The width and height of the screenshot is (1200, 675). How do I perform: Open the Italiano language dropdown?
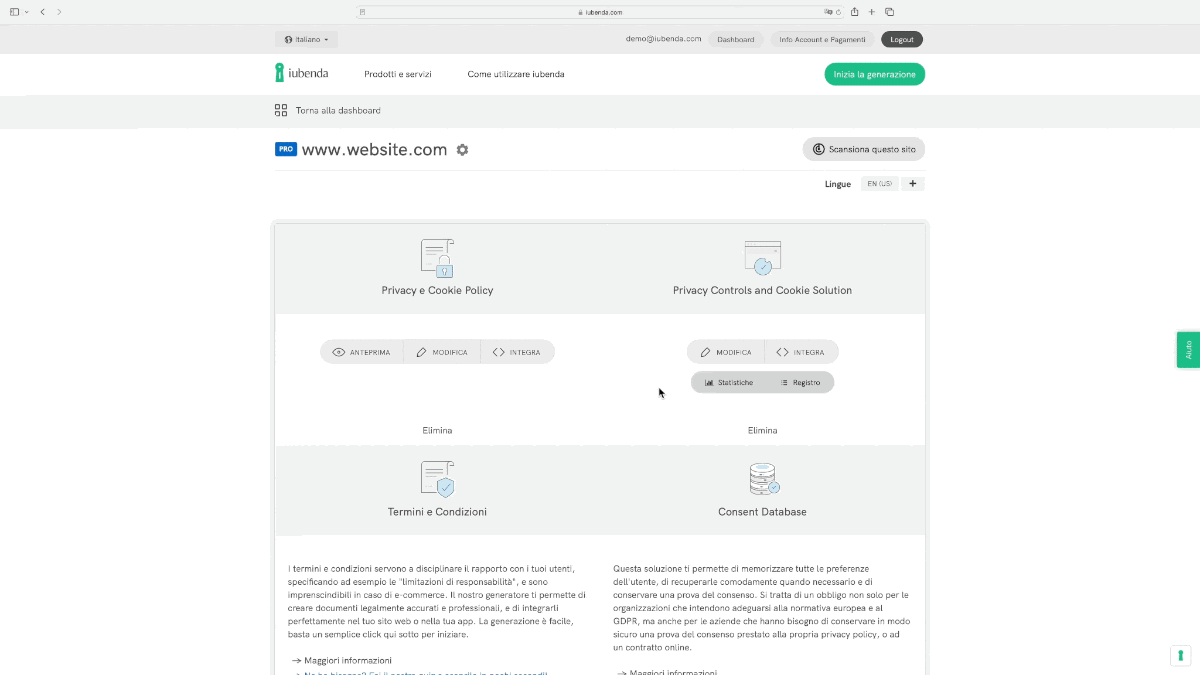[x=306, y=39]
